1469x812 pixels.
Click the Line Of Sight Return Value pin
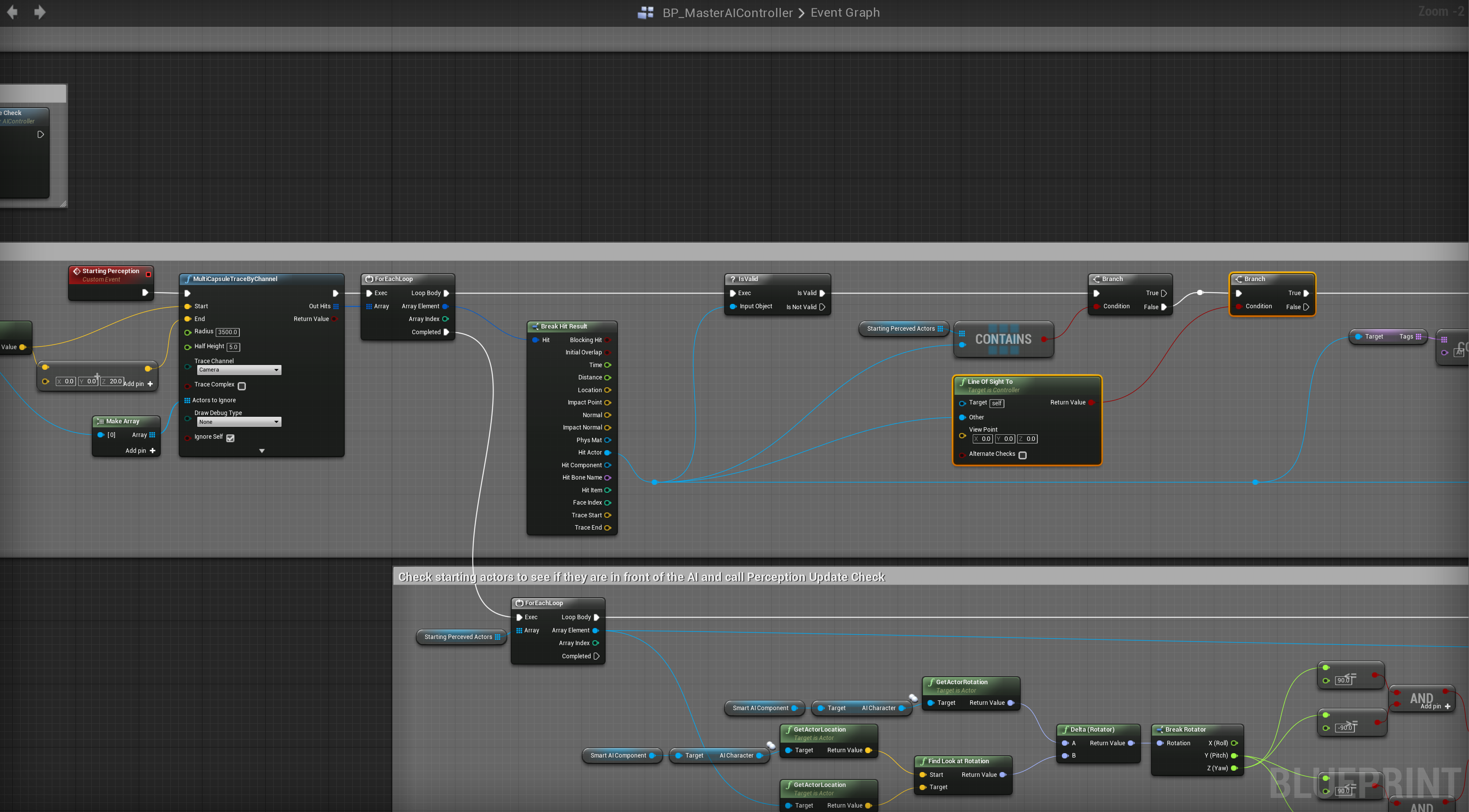tap(1091, 403)
